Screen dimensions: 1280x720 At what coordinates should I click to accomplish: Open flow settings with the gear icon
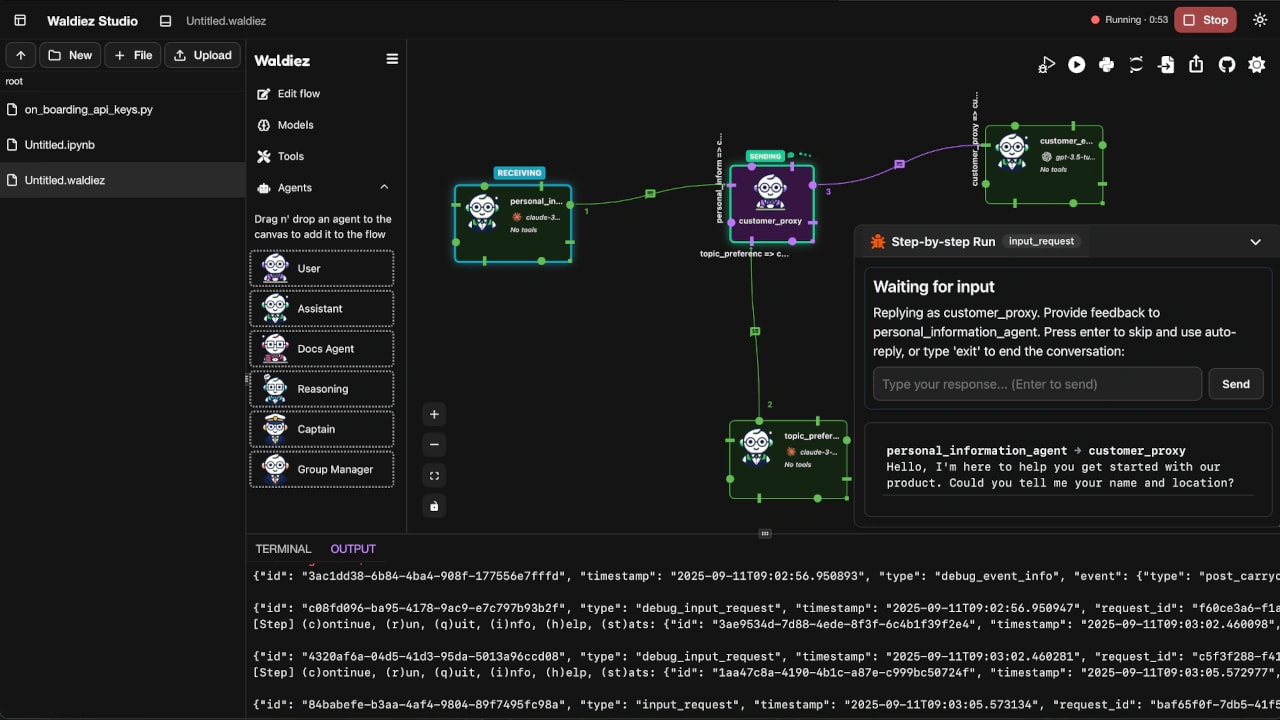click(x=1256, y=64)
